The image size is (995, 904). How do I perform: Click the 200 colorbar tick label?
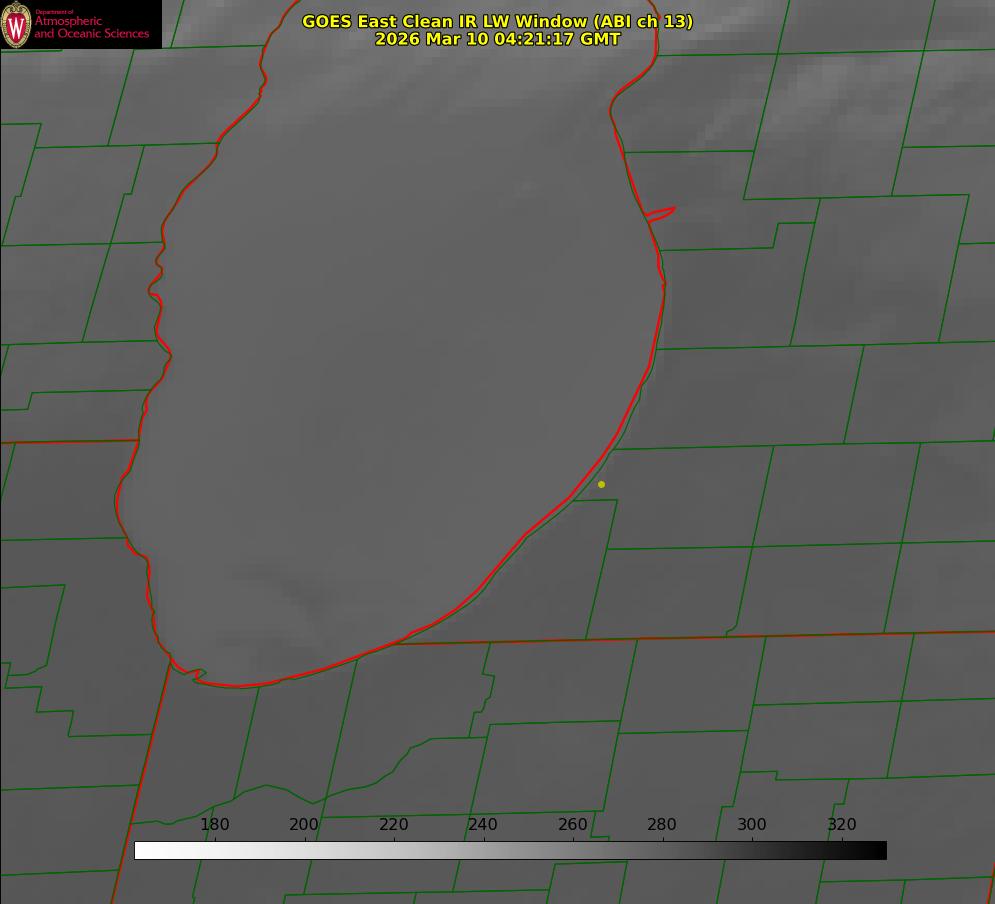304,825
